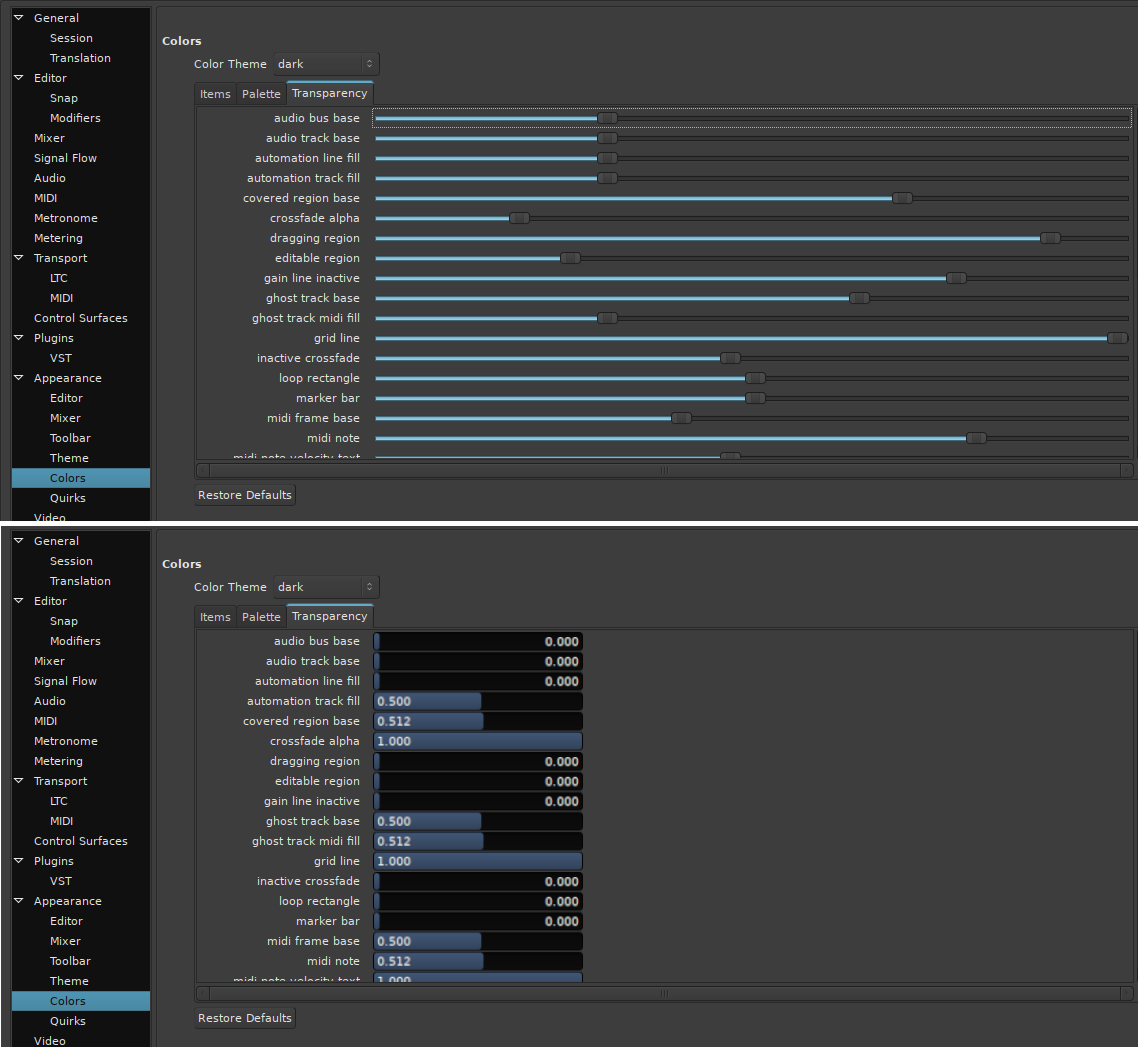Click the grid line slider handle in upper window

click(1117, 338)
